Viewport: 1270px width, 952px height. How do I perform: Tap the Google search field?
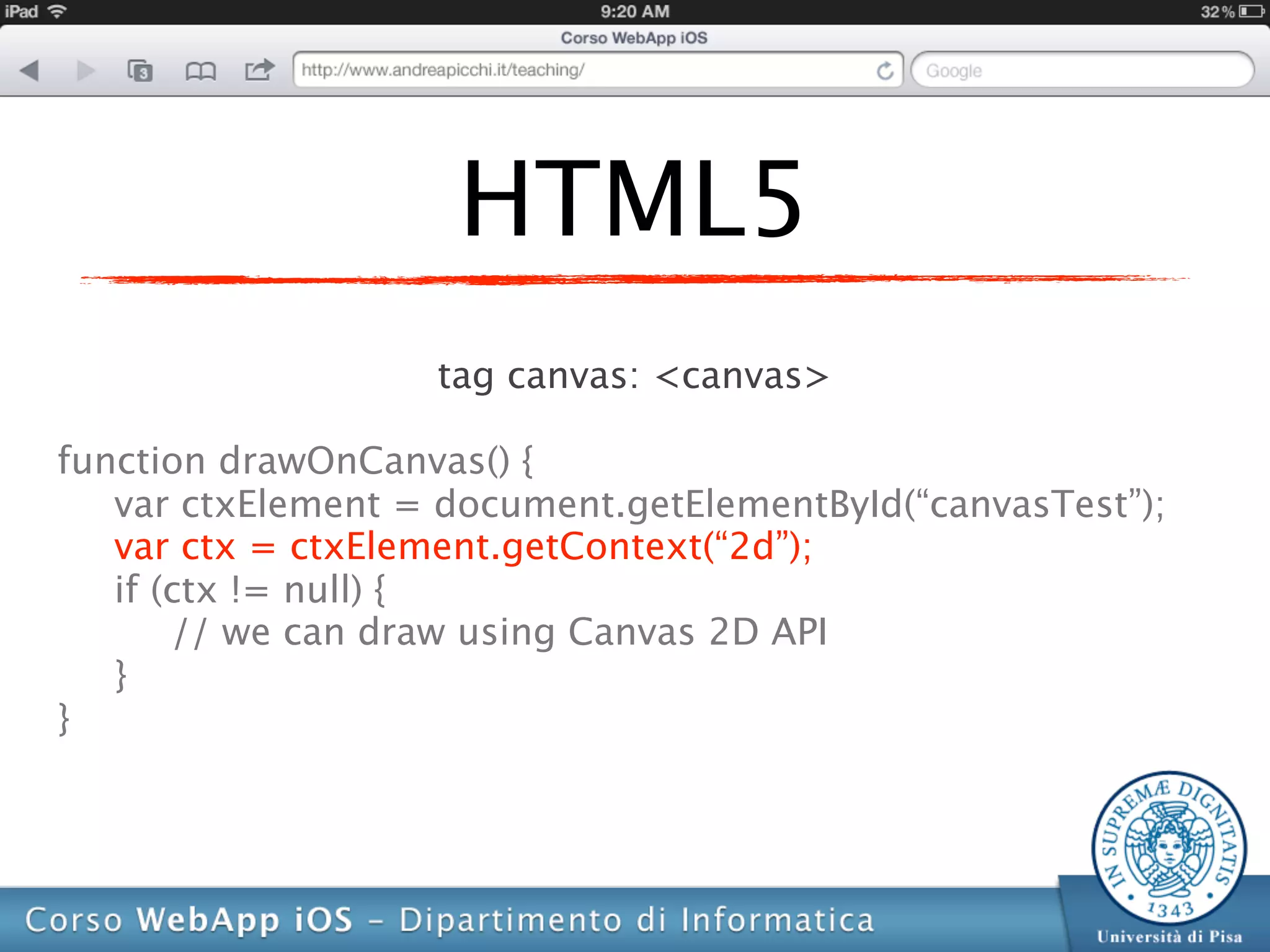[x=1082, y=70]
